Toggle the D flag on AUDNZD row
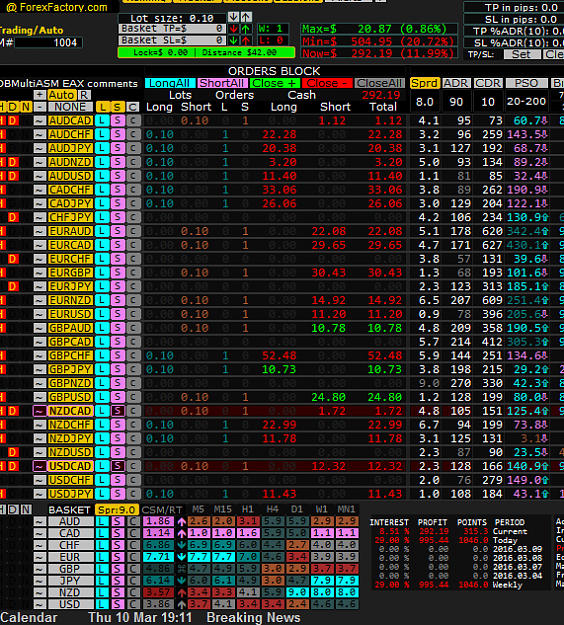The height and width of the screenshot is (625, 564). (x=13, y=162)
